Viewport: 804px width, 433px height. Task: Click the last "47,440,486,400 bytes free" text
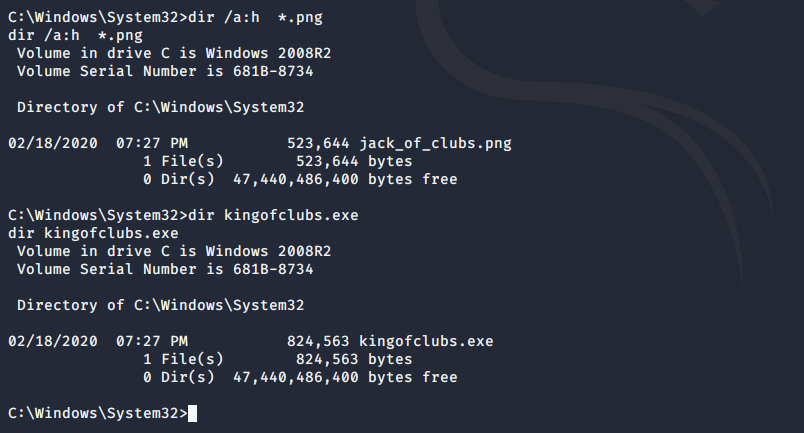coord(345,378)
